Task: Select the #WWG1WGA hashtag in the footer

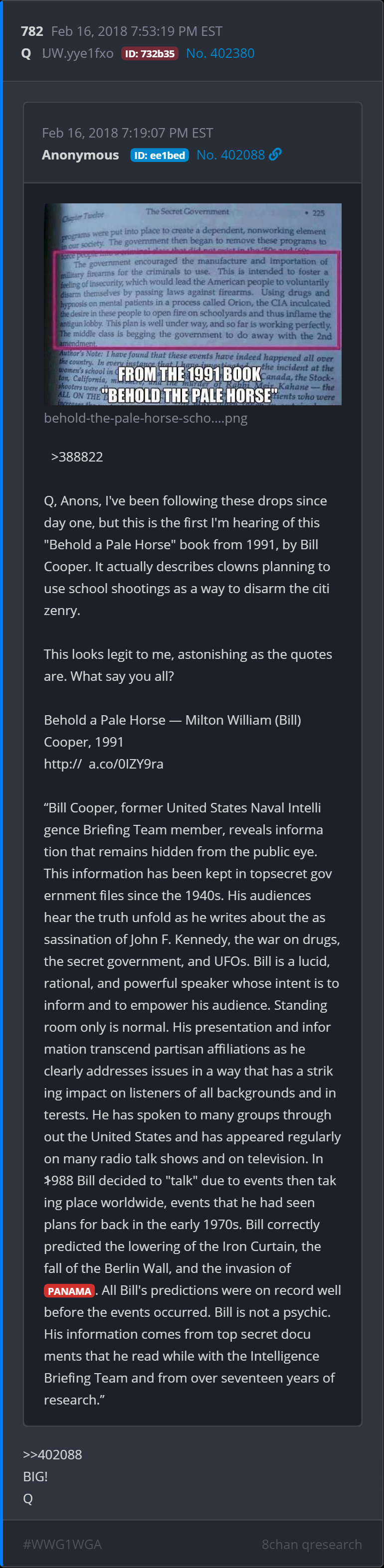Action: point(62,1544)
